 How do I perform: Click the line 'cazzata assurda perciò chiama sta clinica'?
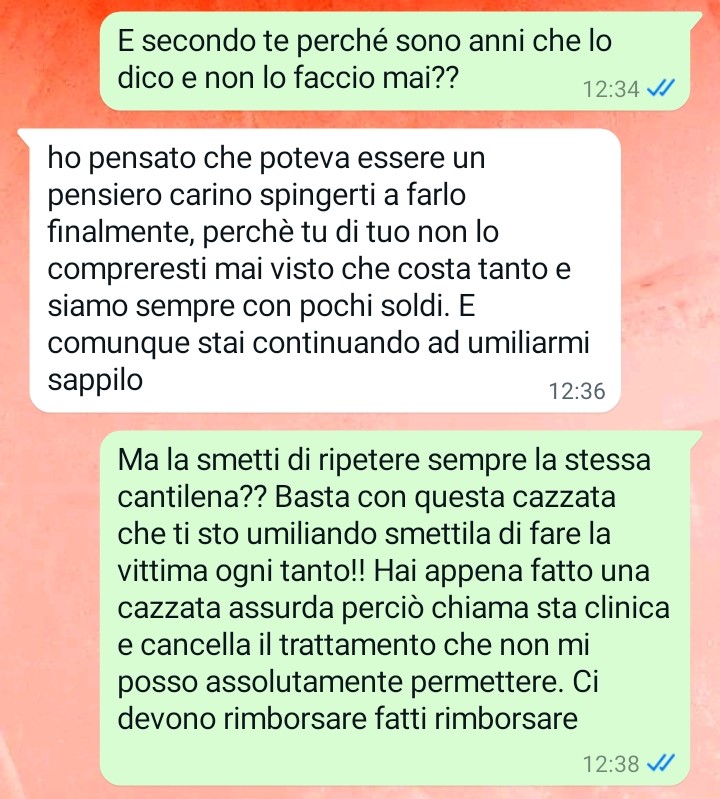coord(393,608)
